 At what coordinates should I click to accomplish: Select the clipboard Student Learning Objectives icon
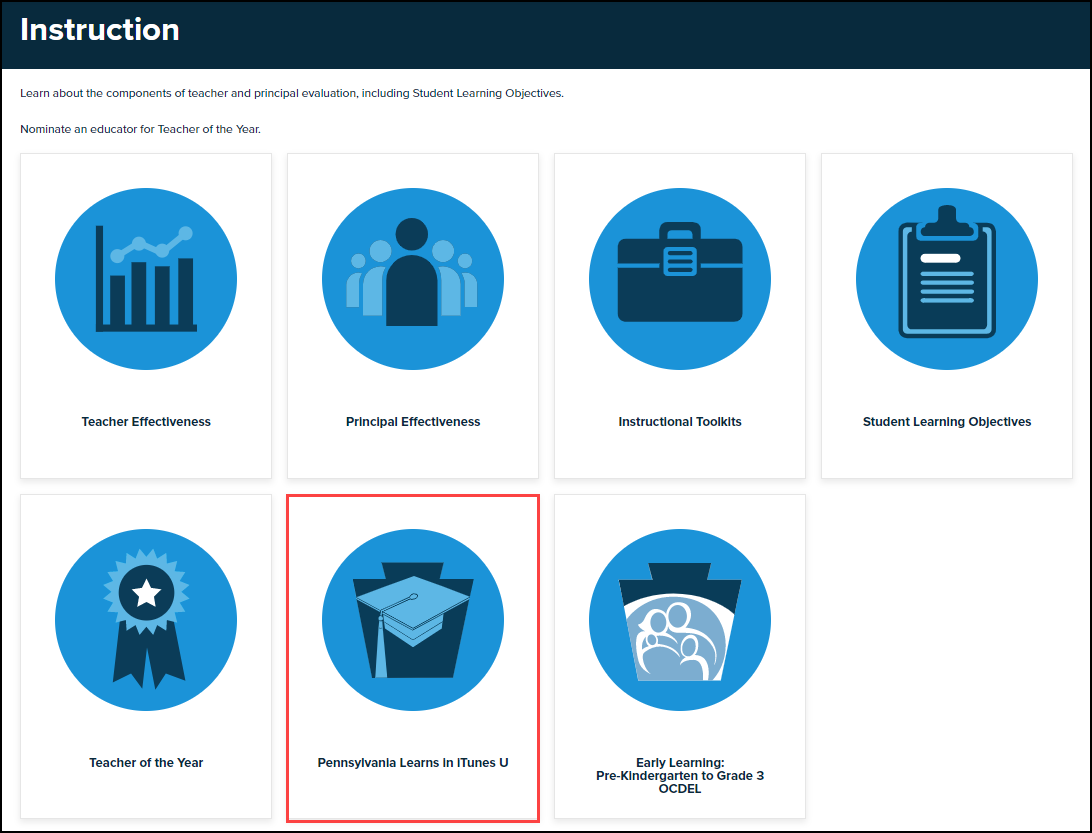(x=947, y=279)
